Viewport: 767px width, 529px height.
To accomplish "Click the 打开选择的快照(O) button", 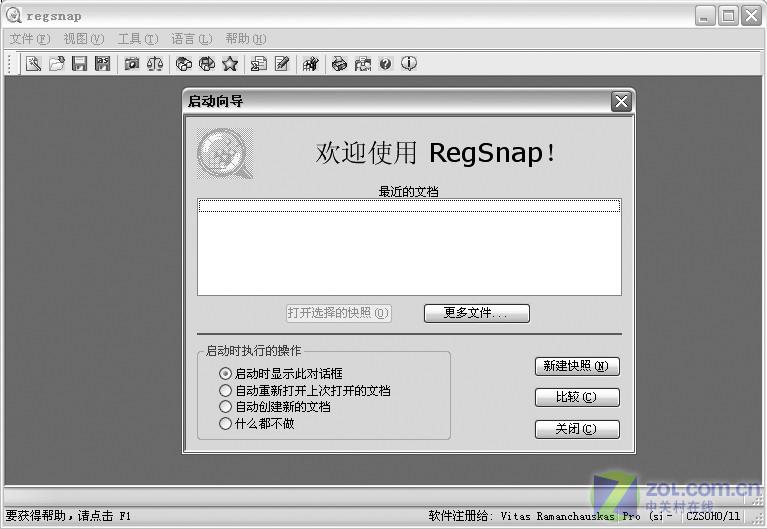I will click(x=338, y=313).
